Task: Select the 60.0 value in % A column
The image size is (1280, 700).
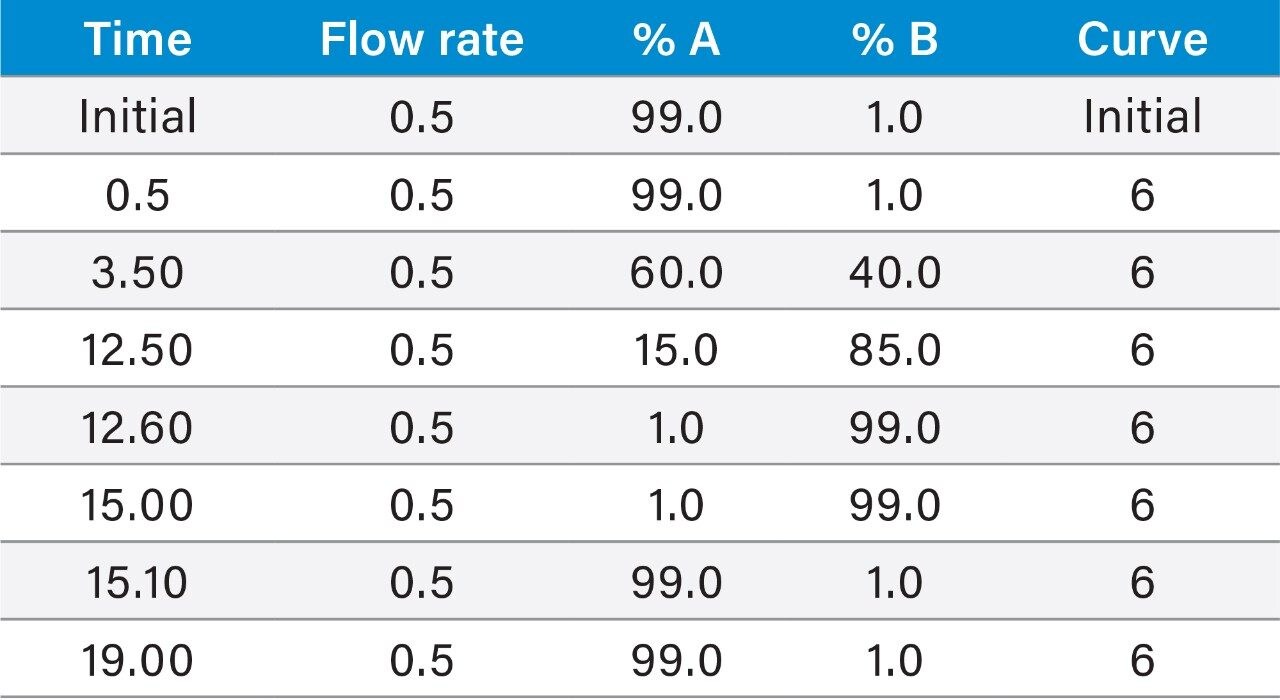Action: point(676,272)
